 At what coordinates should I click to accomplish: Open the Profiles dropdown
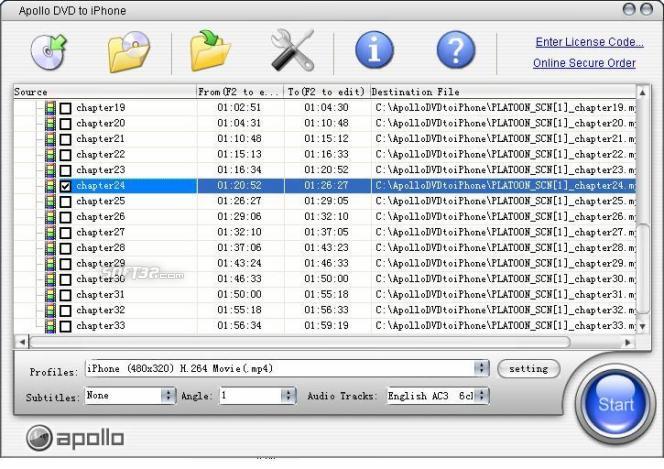481,368
